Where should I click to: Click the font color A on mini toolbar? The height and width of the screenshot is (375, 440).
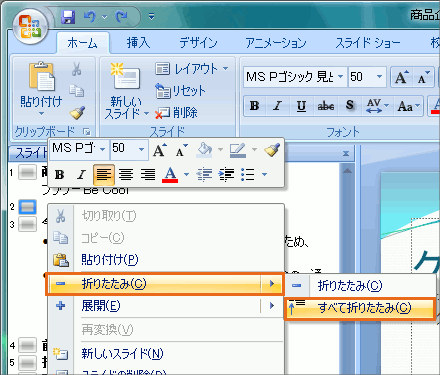(170, 174)
